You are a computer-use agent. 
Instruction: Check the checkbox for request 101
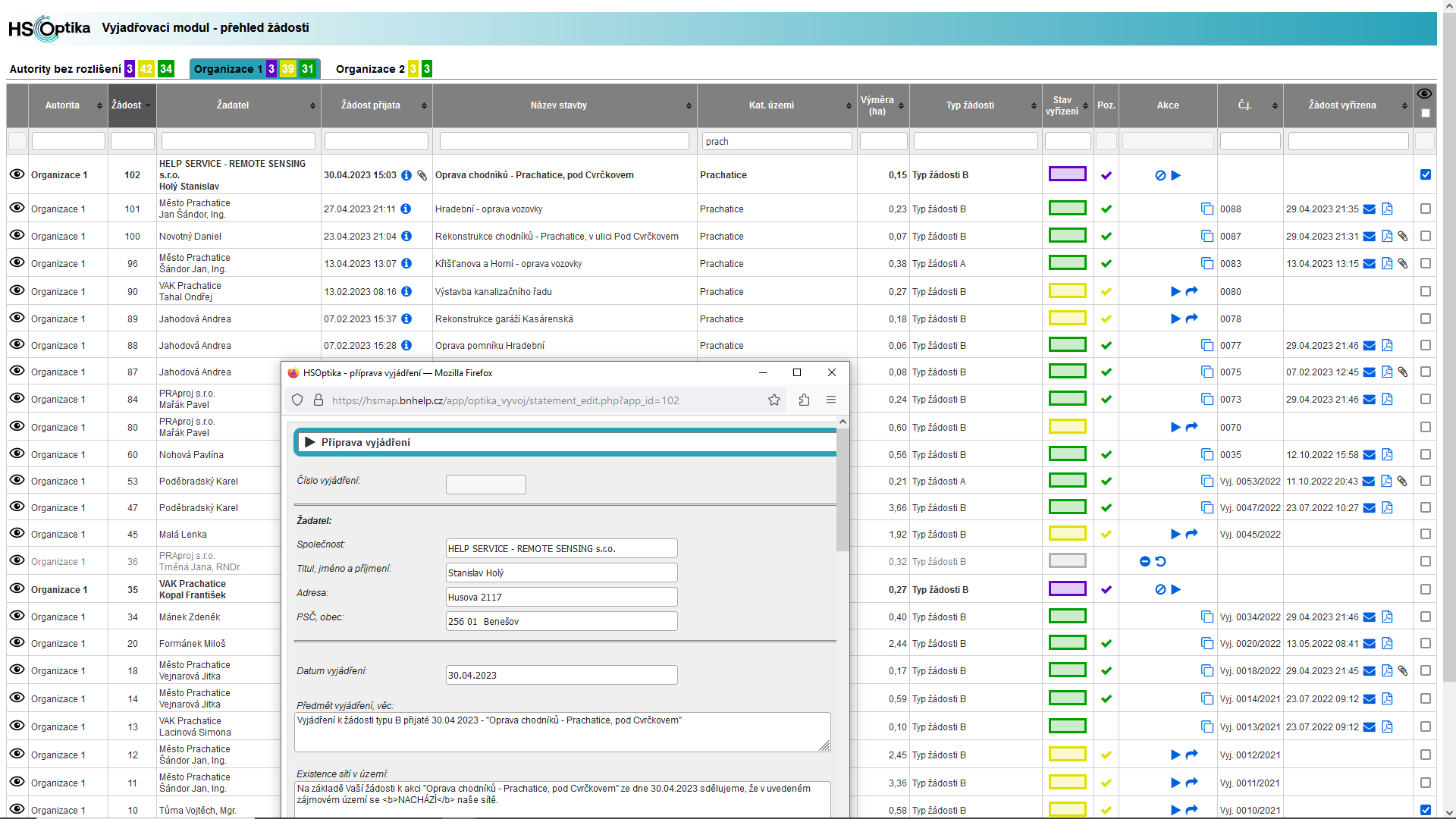[x=1426, y=209]
